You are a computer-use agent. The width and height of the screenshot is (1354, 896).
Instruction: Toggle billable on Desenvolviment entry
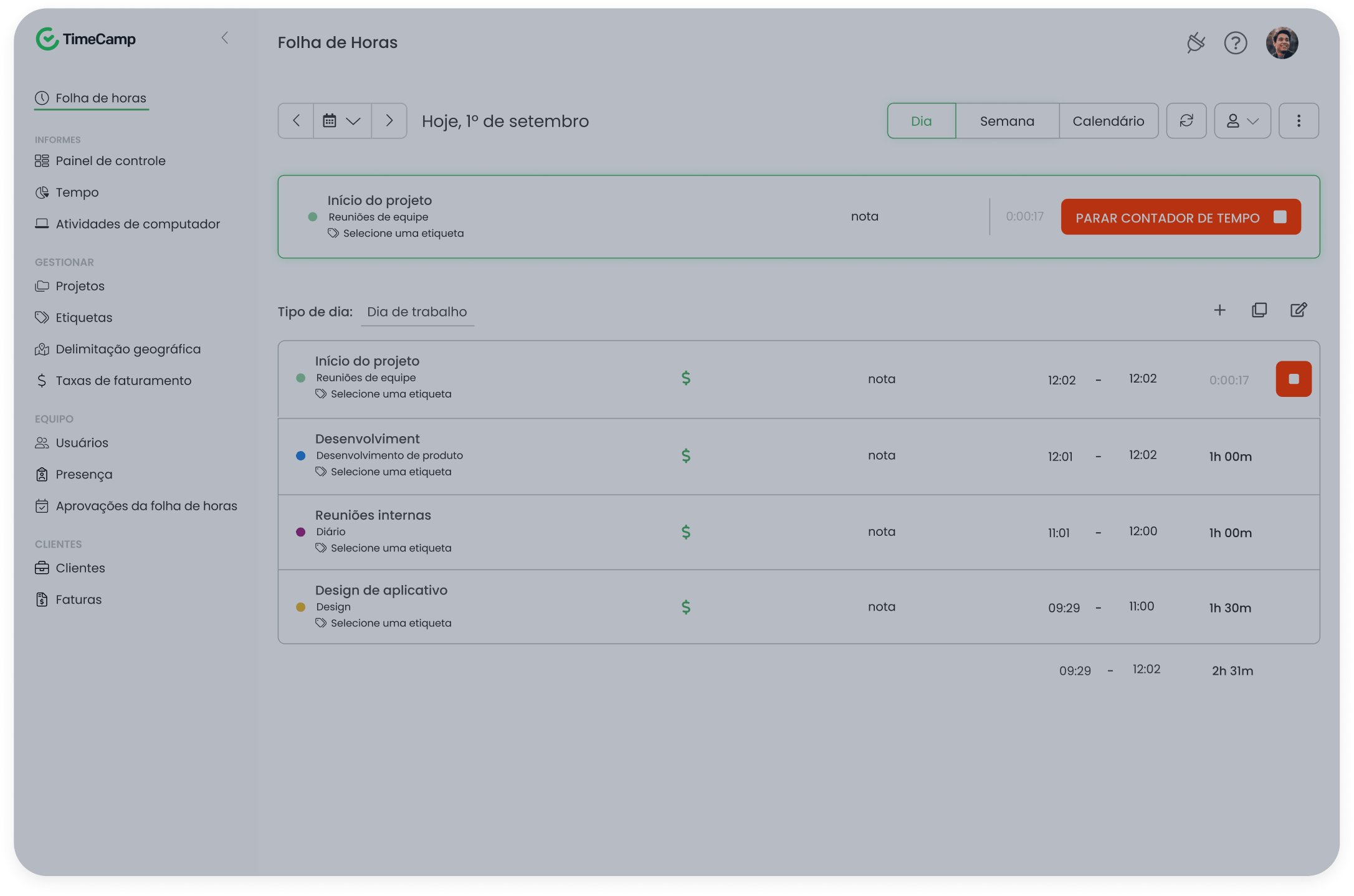pos(686,456)
